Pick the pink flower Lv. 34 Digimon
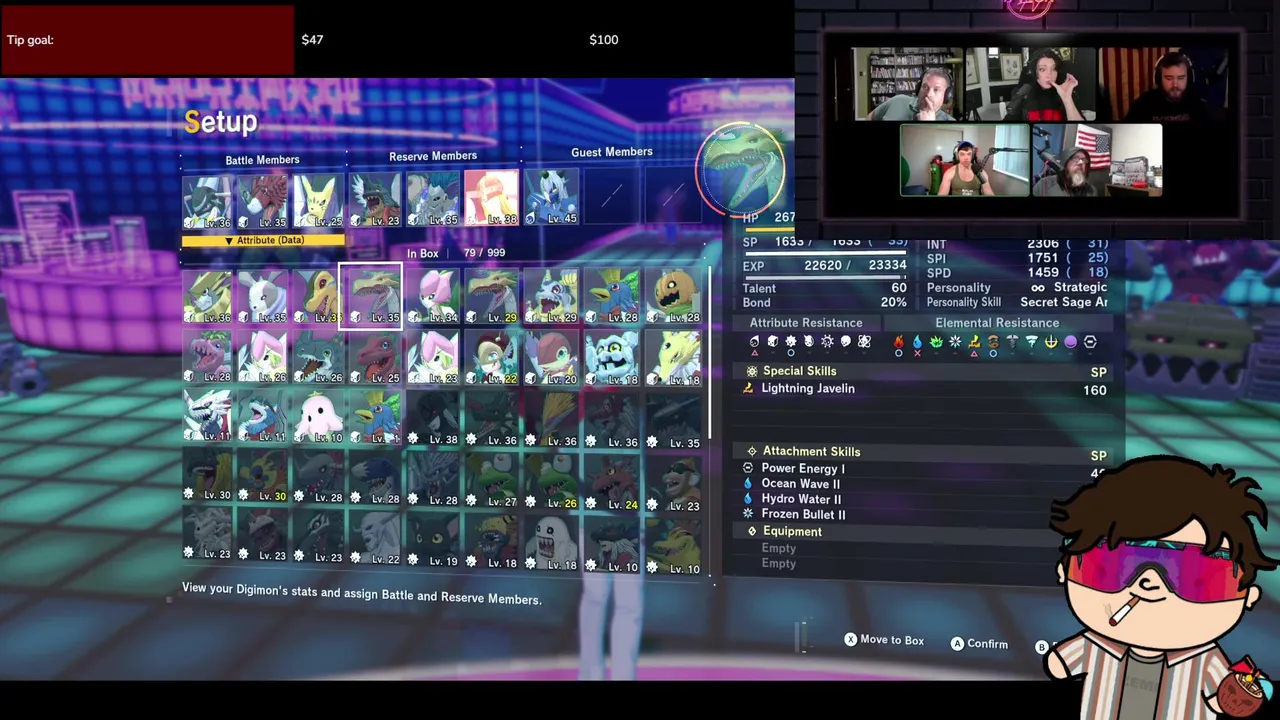The width and height of the screenshot is (1280, 720). pyautogui.click(x=434, y=296)
